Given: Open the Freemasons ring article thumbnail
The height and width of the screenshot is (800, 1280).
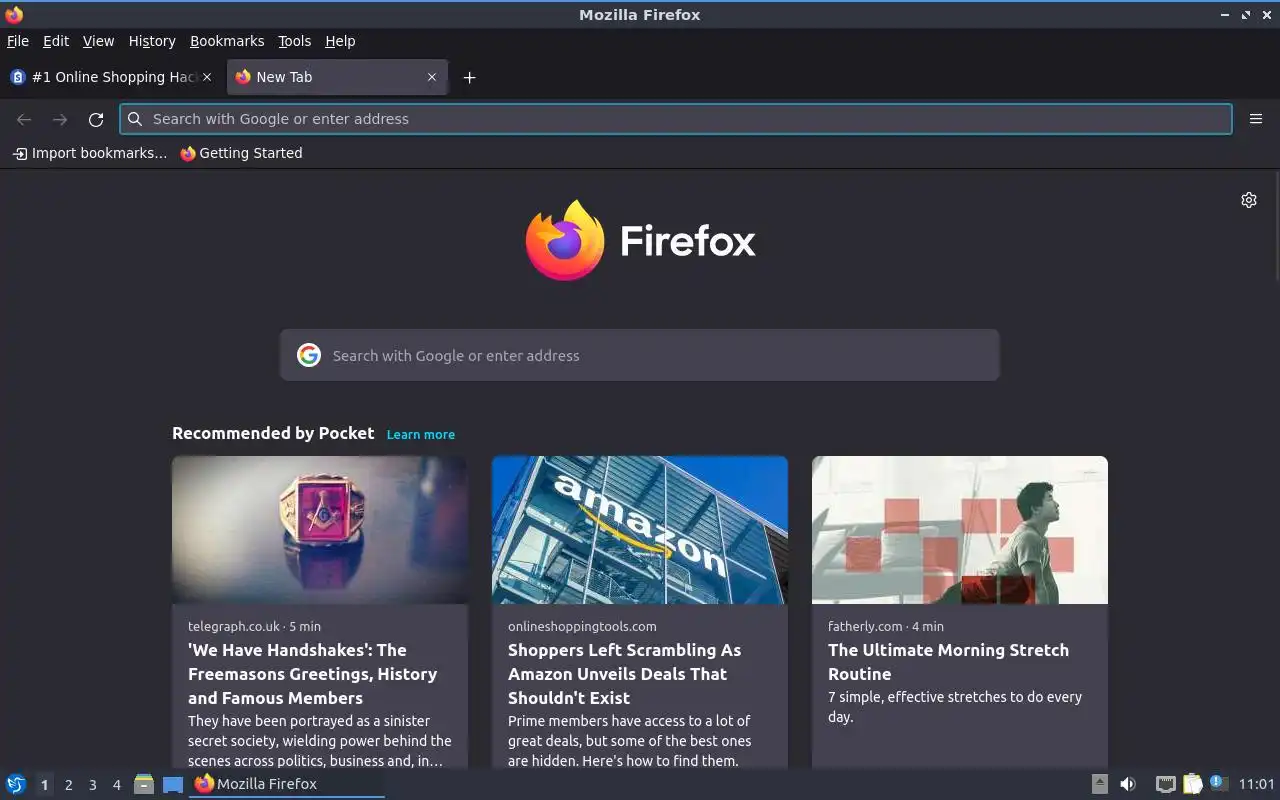Looking at the screenshot, I should (x=320, y=530).
